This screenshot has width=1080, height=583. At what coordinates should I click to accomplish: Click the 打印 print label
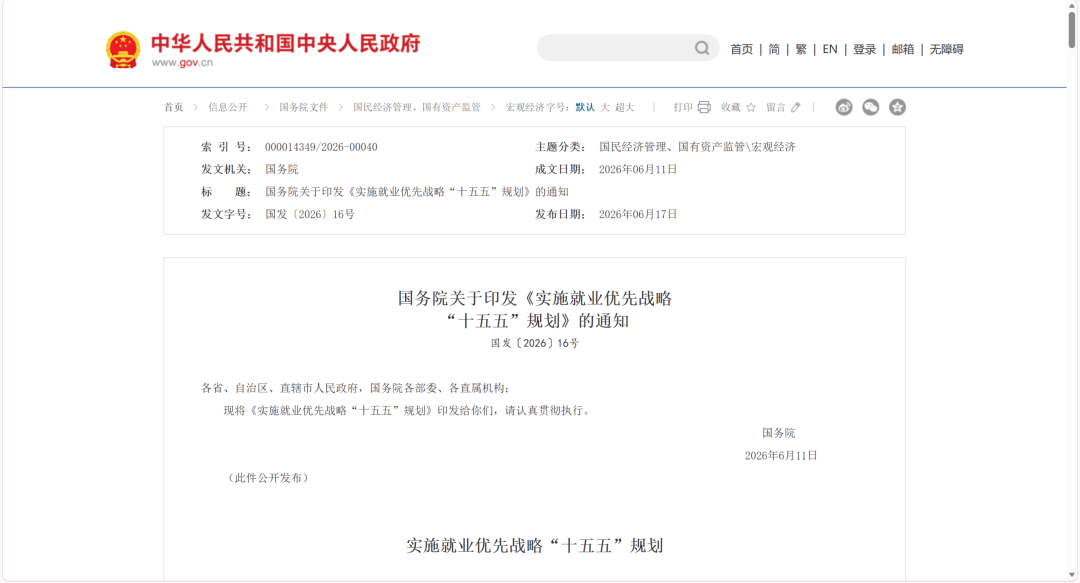683,107
